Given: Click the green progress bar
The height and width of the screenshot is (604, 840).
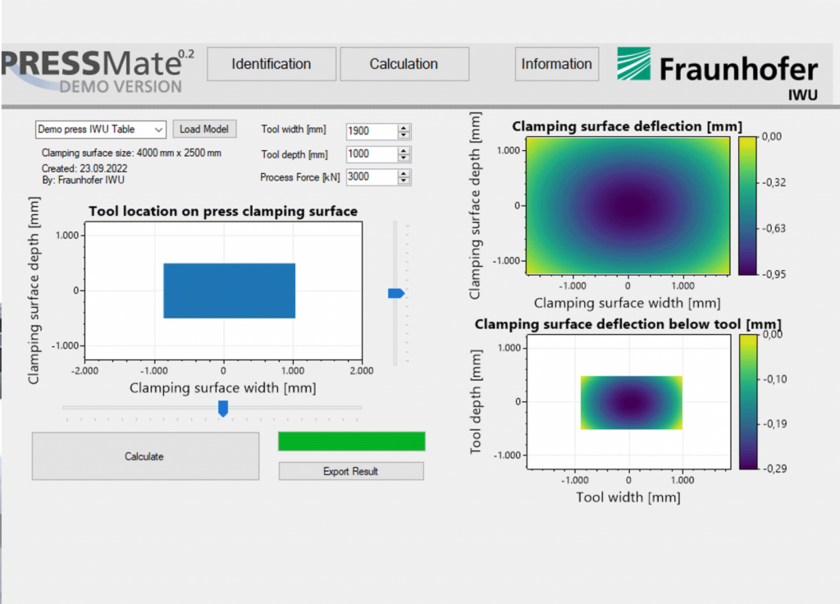Looking at the screenshot, I should (351, 441).
